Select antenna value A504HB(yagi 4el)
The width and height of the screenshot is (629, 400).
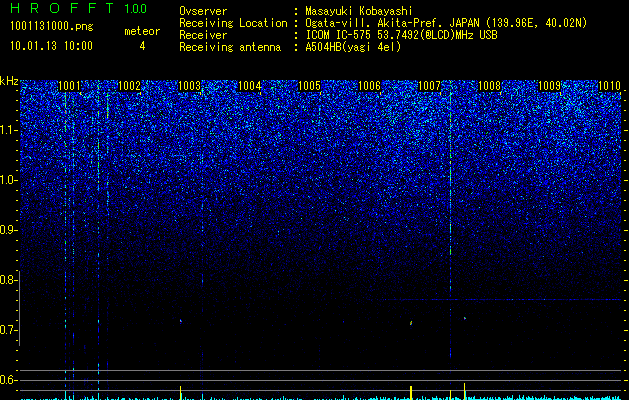click(353, 47)
